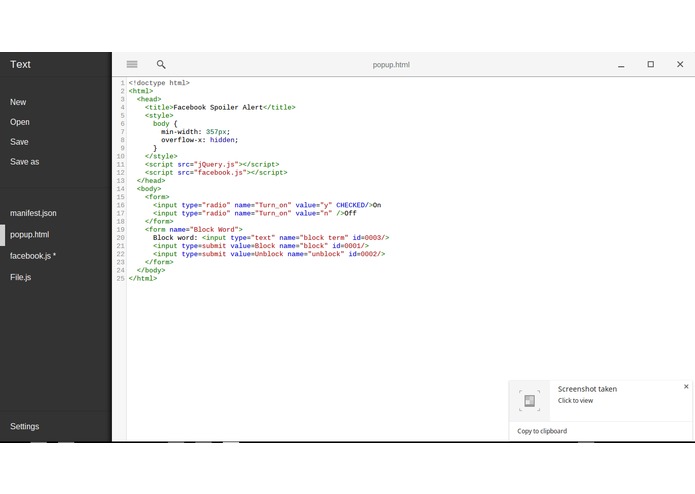Select Save in the sidebar
Viewport: 695px width, 494px height.
pyautogui.click(x=19, y=142)
